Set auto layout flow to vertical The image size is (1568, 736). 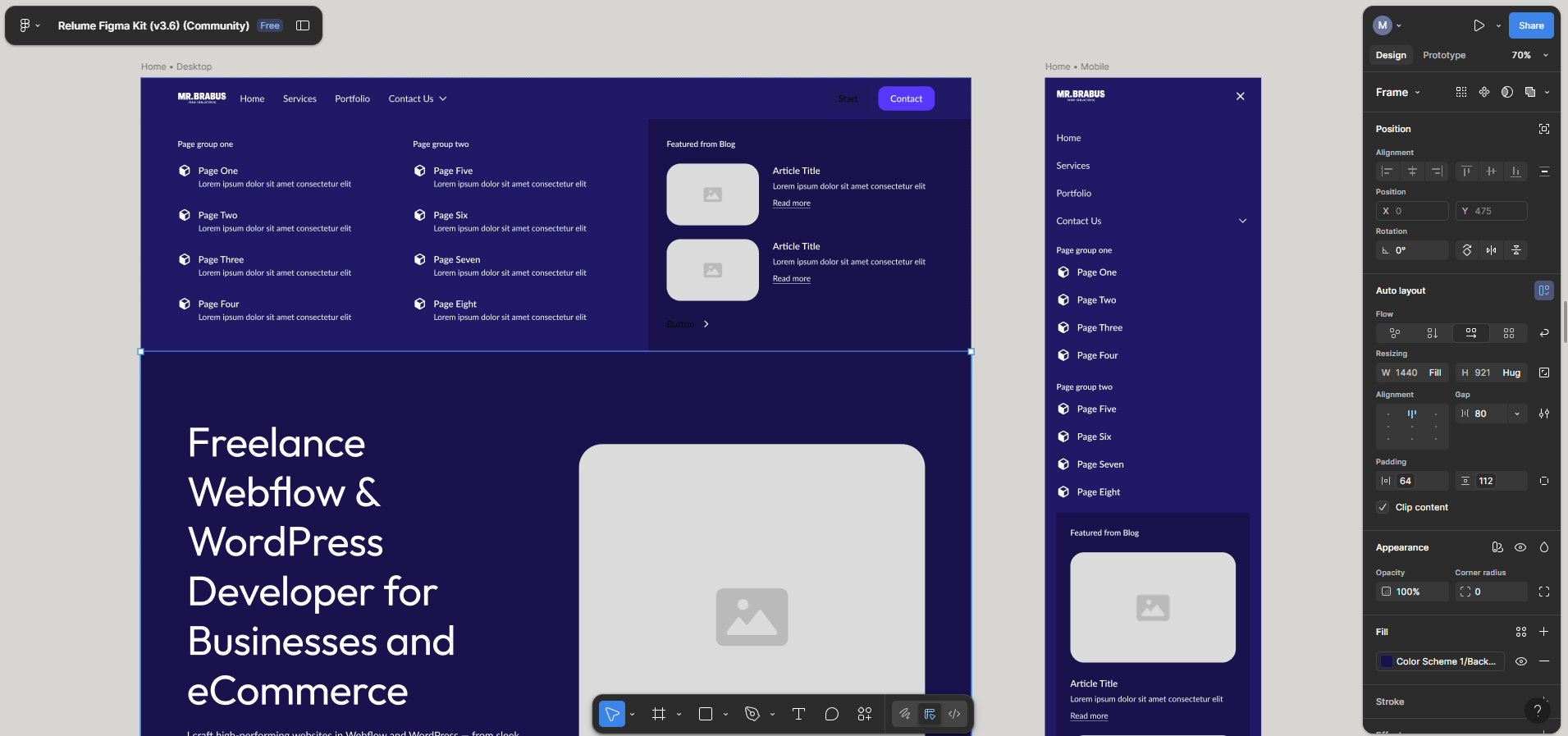point(1433,333)
